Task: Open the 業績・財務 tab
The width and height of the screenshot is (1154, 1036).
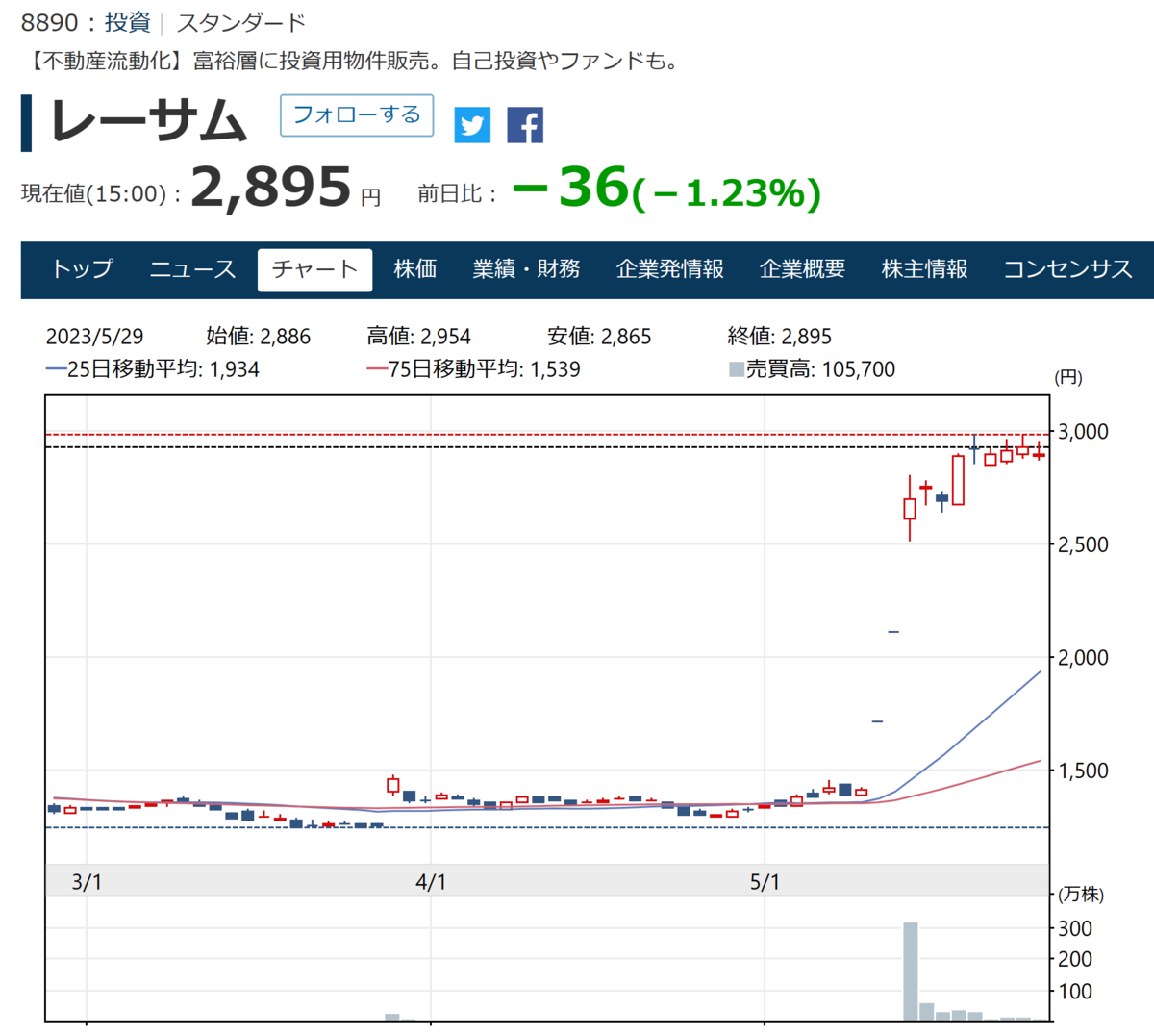Action: [526, 269]
